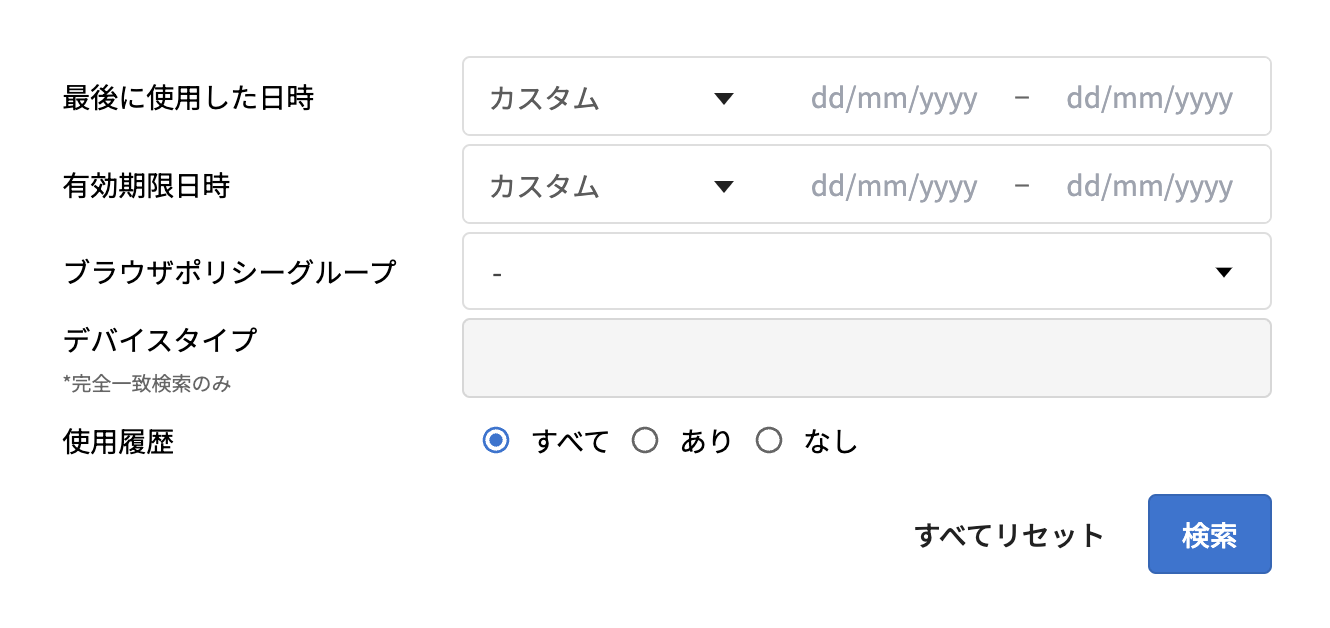Focus the first dd/mm/yyyy field in 有効期限日時 row
Image resolution: width=1330 pixels, height=628 pixels.
[893, 185]
